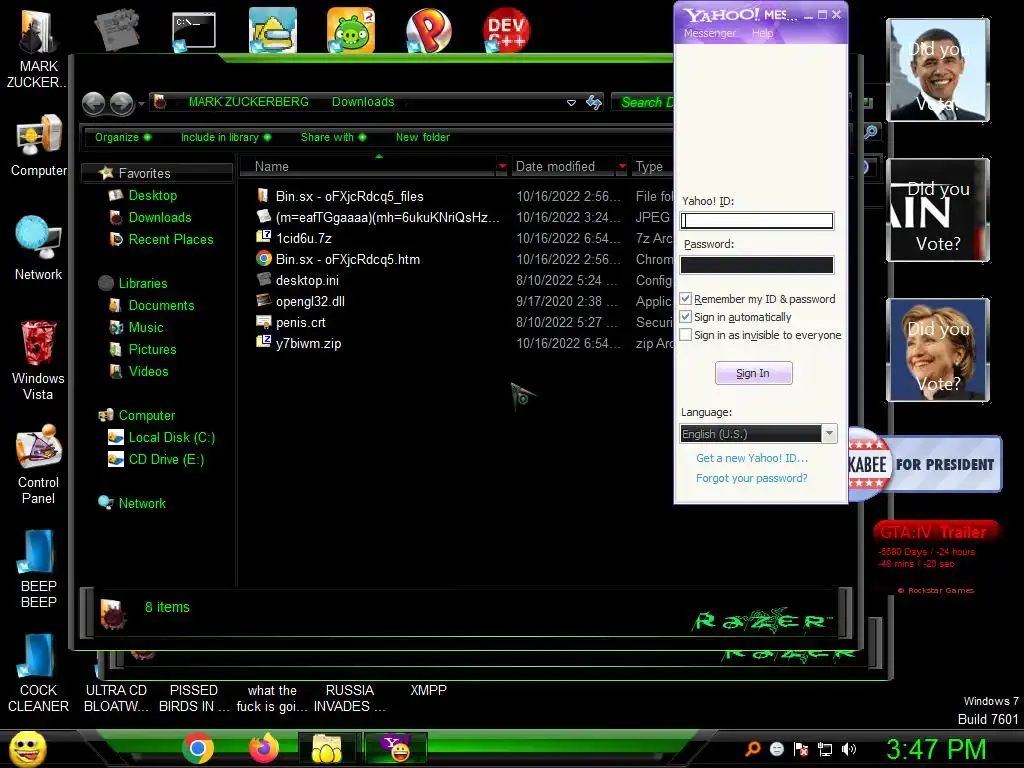Open the Organize dropdown menu
This screenshot has height=768, width=1024.
[123, 137]
